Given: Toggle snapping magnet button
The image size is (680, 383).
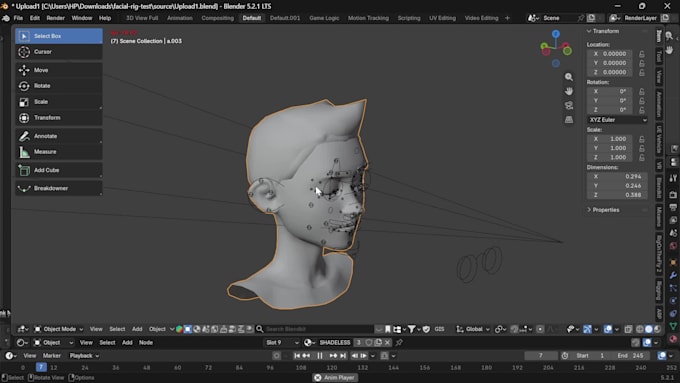Looking at the screenshot, I should 514,329.
